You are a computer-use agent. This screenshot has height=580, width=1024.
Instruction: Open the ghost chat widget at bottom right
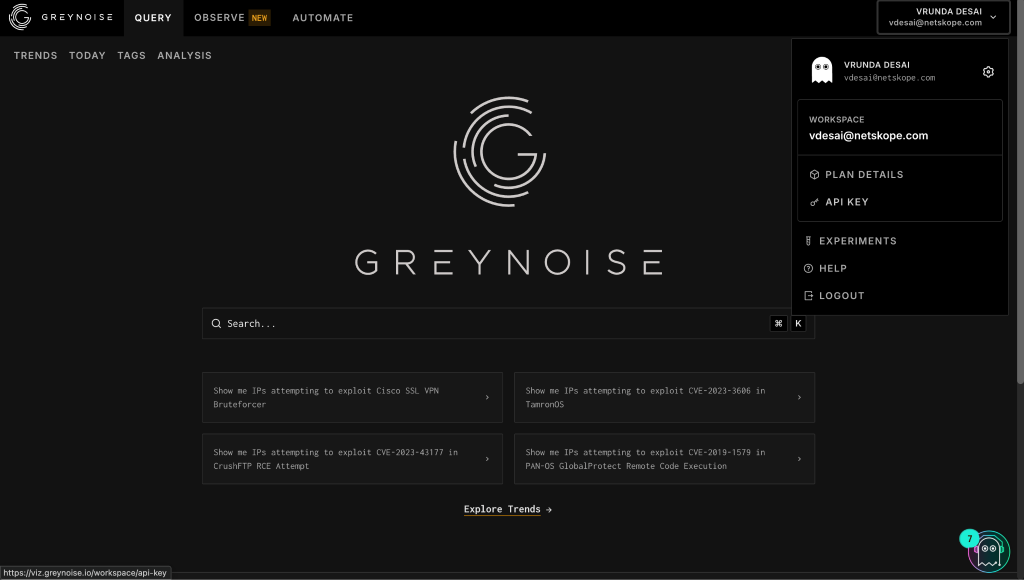pos(989,552)
